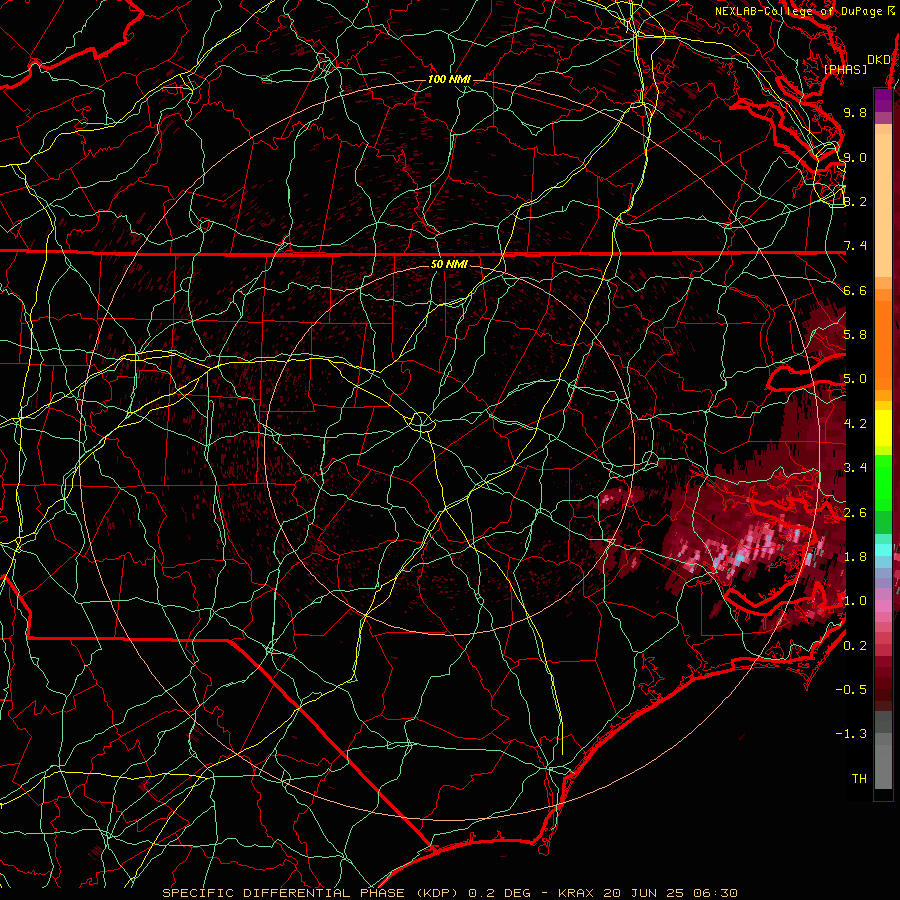
Task: Click the [PHAS] units label
Action: 845,70
